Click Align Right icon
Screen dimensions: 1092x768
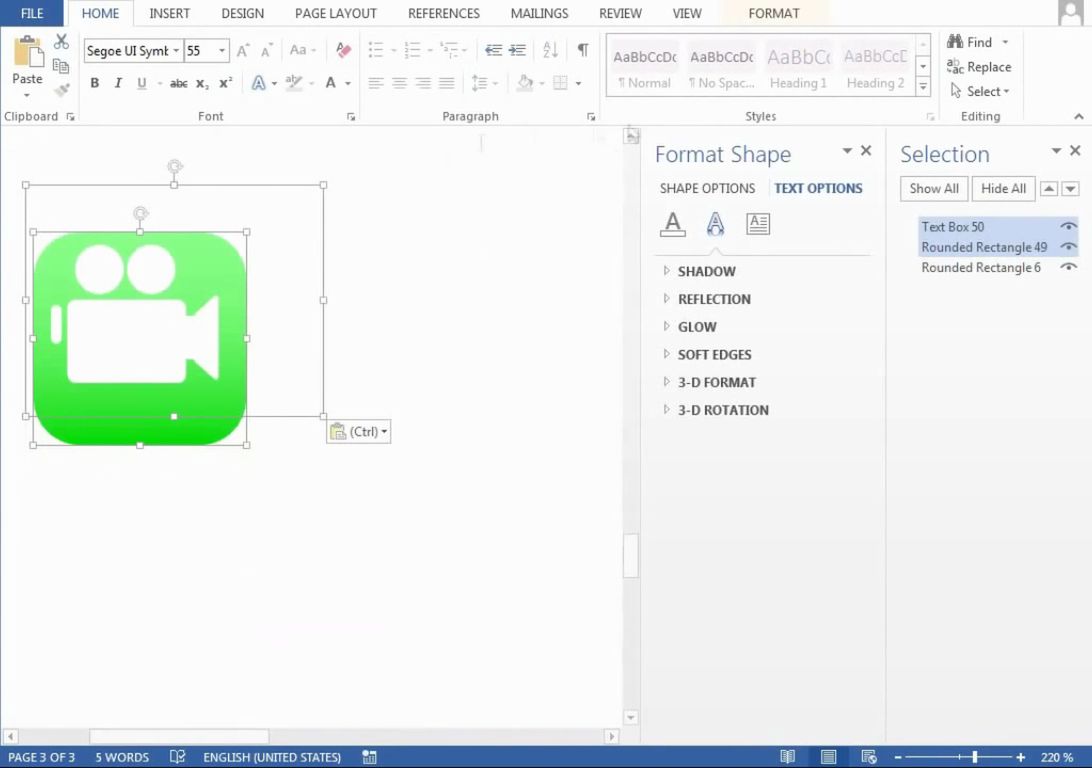coord(423,83)
